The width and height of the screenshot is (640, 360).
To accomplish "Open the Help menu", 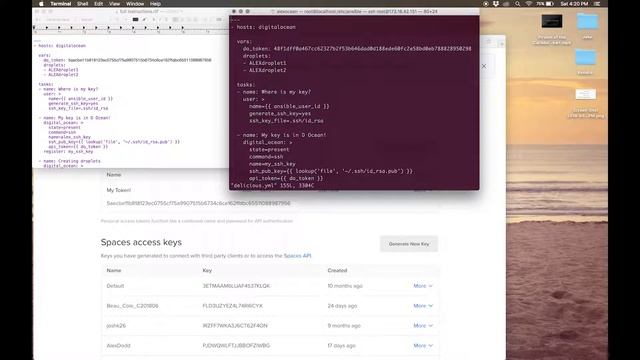I will (x=155, y=4).
